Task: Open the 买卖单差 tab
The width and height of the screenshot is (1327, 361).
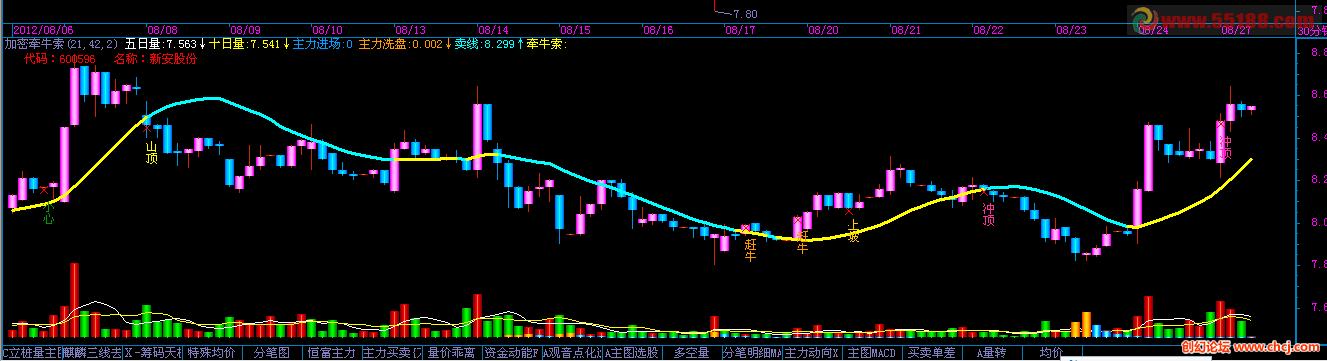Action: click(931, 353)
